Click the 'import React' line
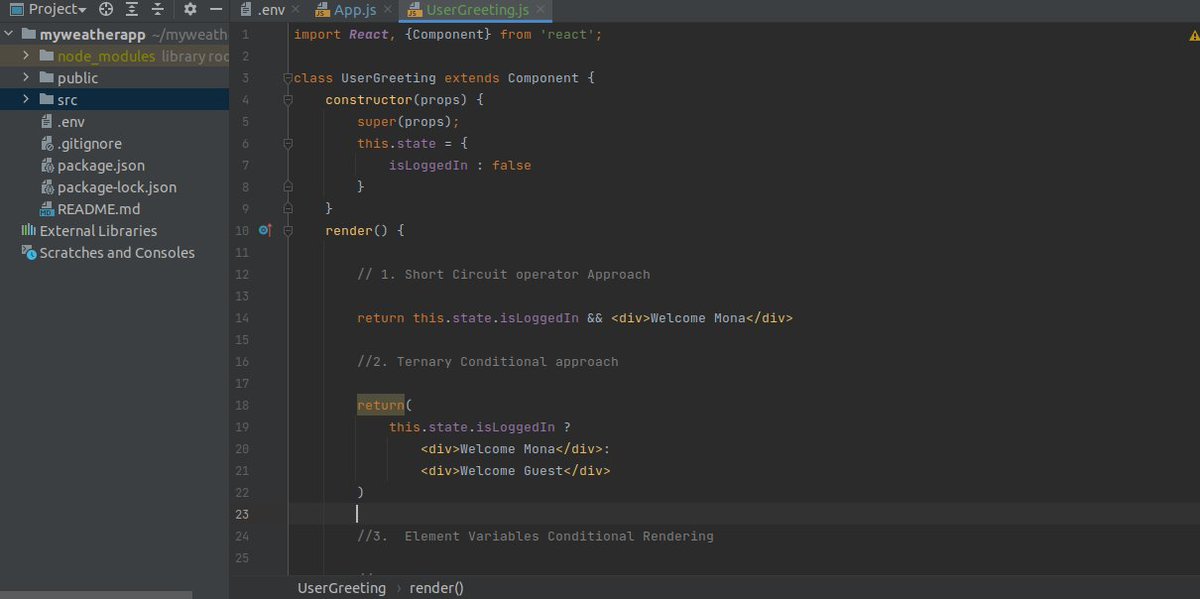This screenshot has width=1200, height=599. tap(448, 34)
